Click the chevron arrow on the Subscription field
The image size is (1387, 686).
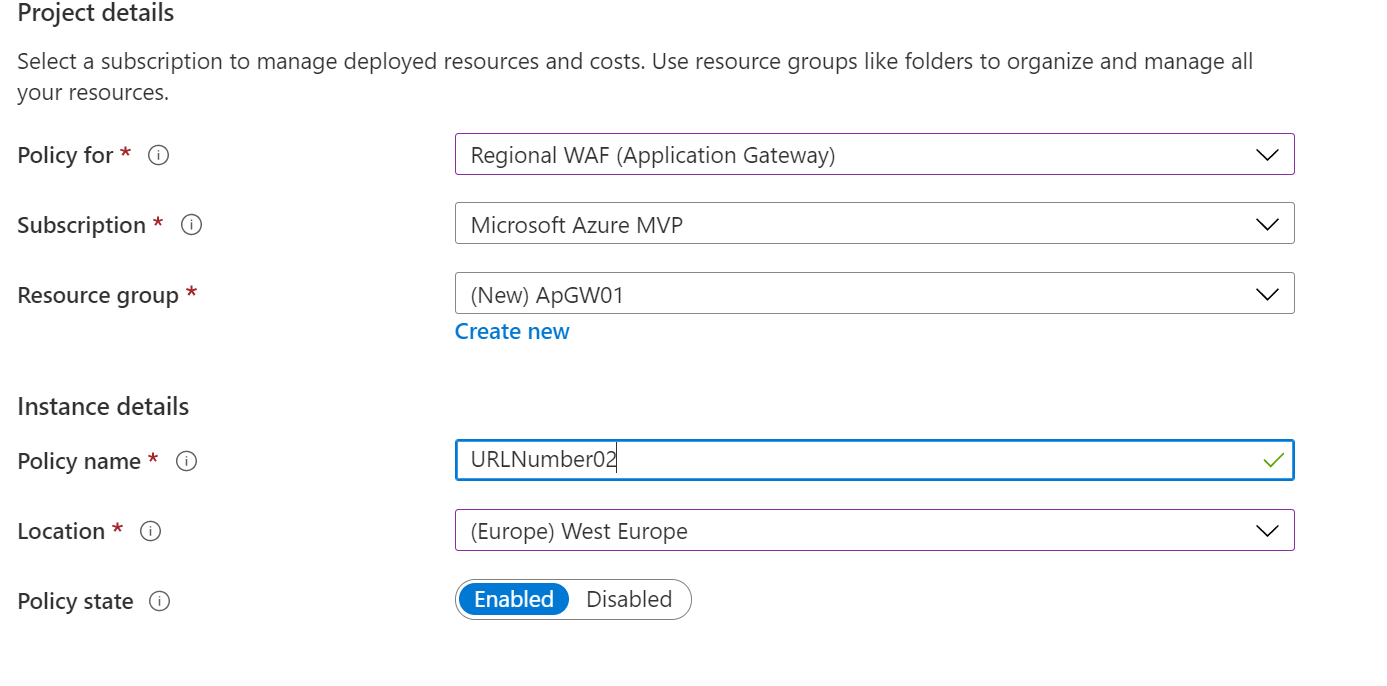(1267, 224)
